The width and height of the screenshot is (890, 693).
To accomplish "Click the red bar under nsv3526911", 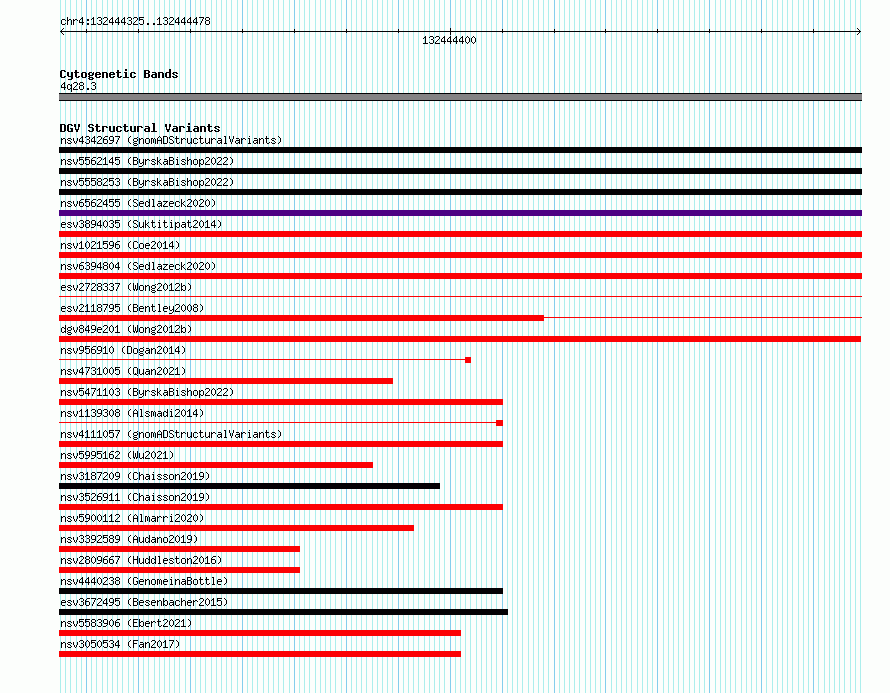I will [x=281, y=507].
